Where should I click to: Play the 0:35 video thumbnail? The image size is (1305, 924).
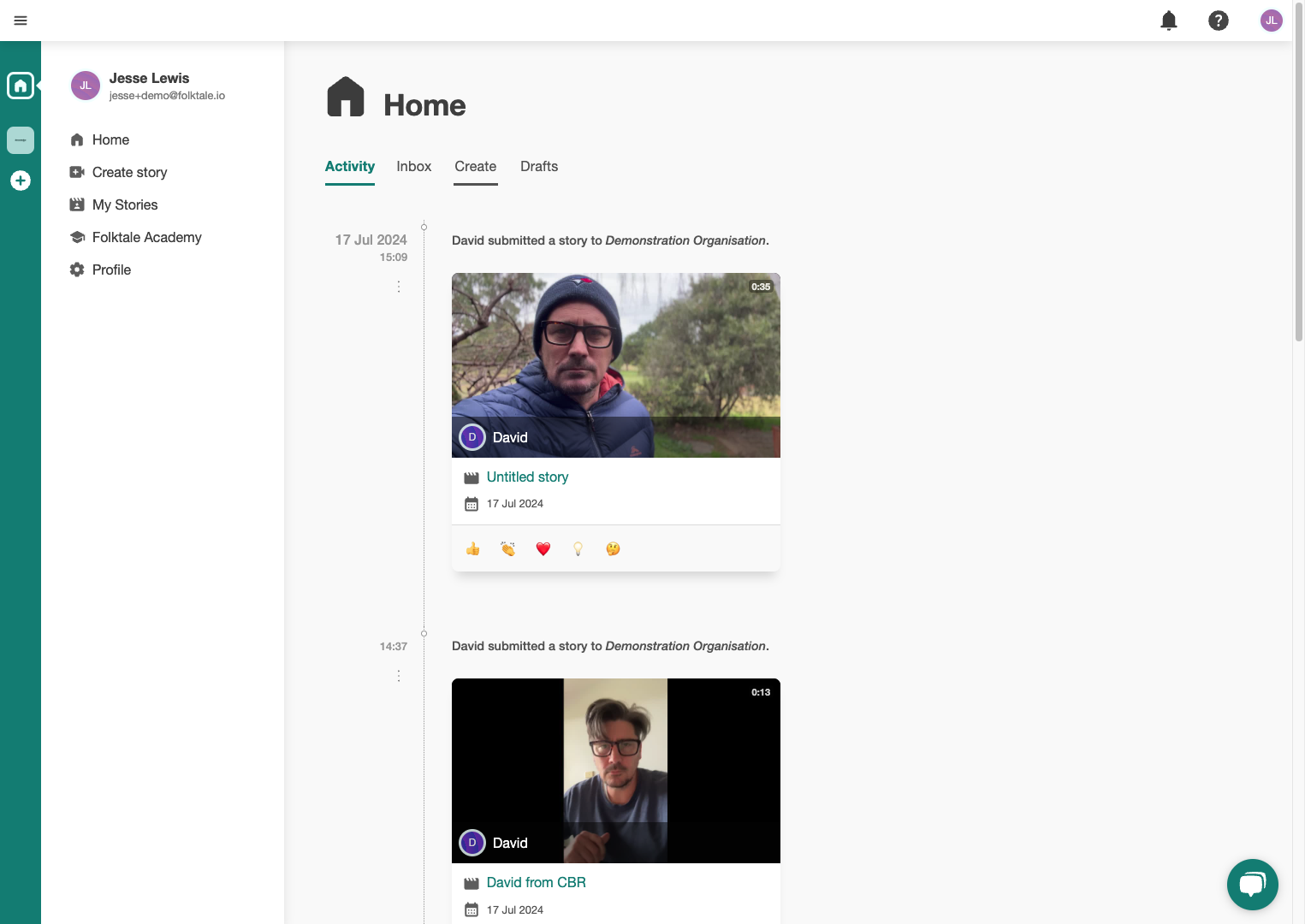pos(616,365)
